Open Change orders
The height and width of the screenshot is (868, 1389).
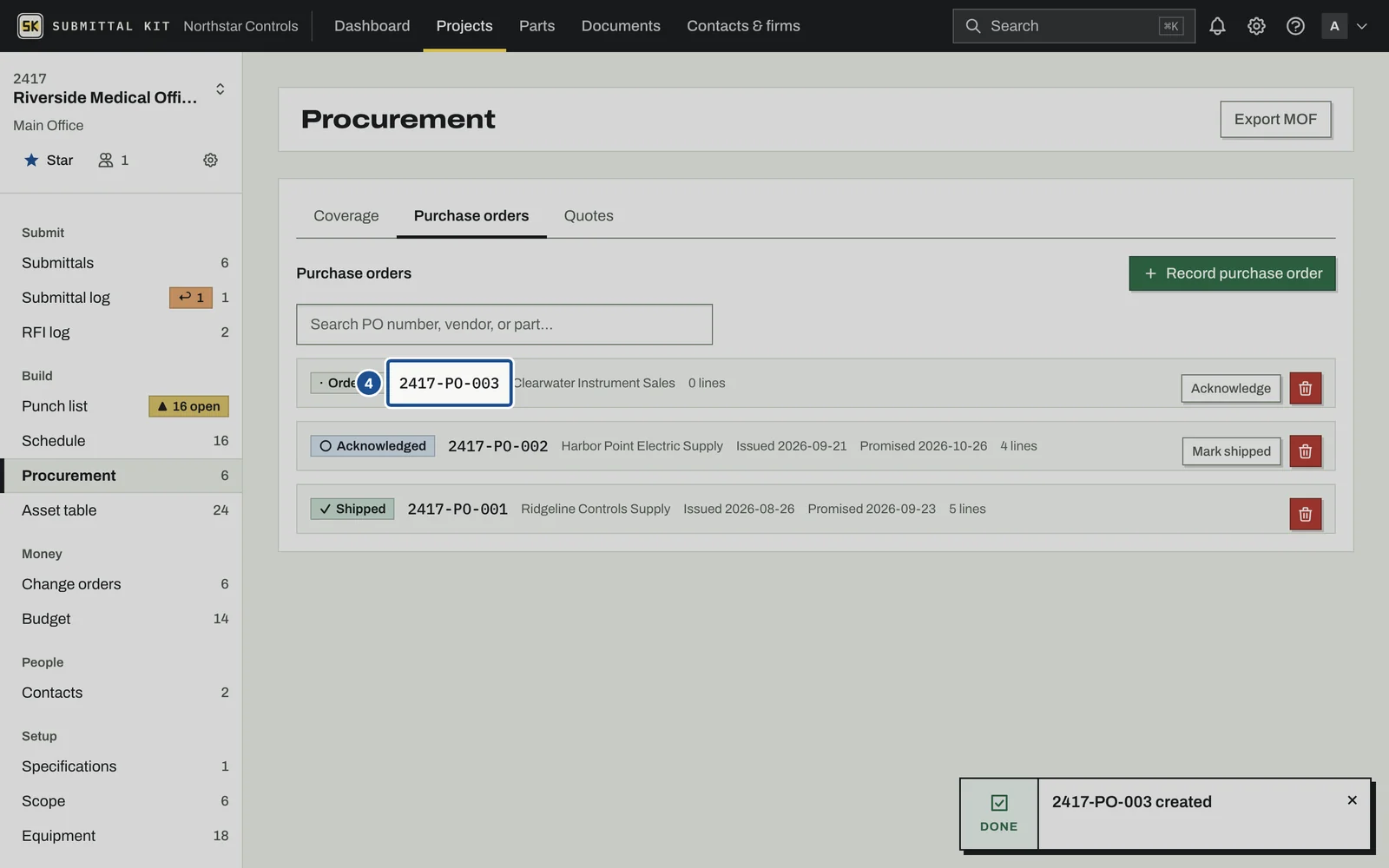click(x=122, y=584)
